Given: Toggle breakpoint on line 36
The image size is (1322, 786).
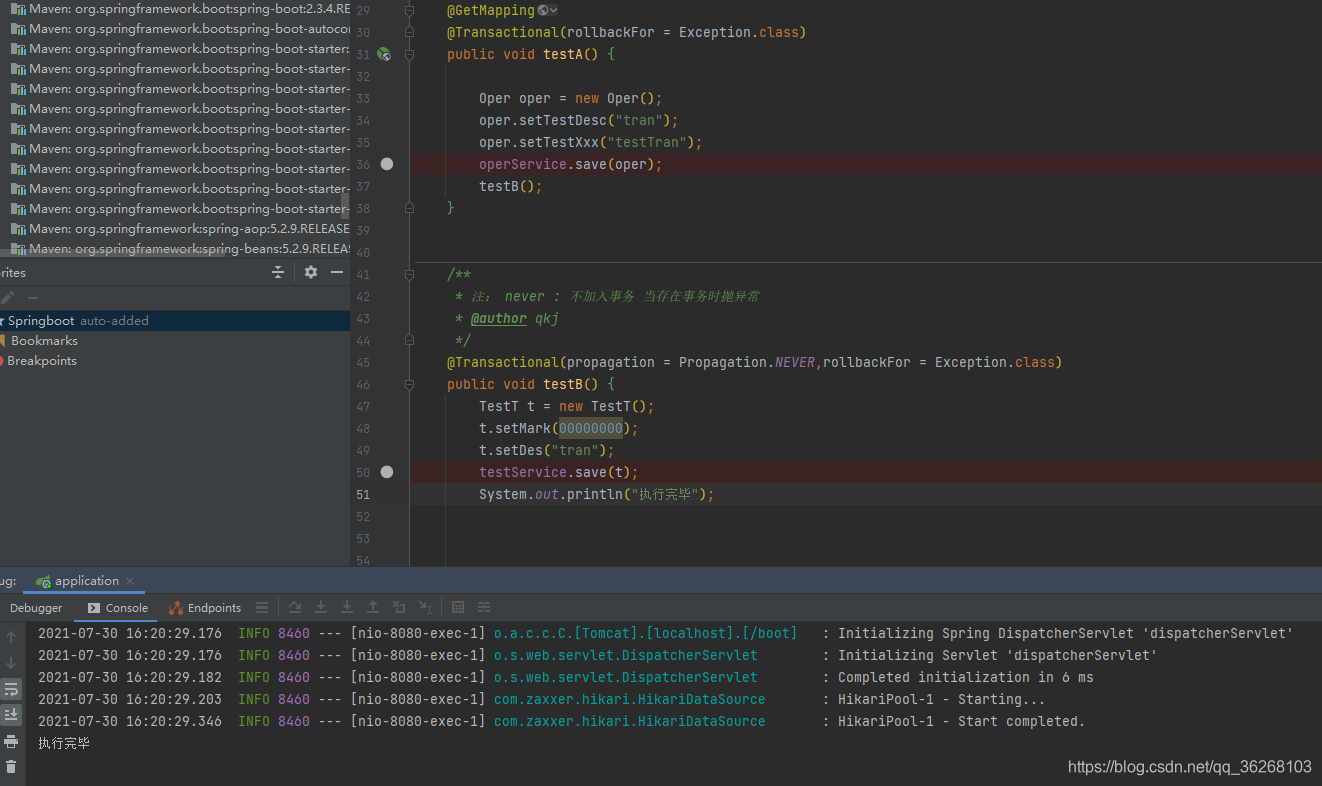Looking at the screenshot, I should click(x=387, y=164).
